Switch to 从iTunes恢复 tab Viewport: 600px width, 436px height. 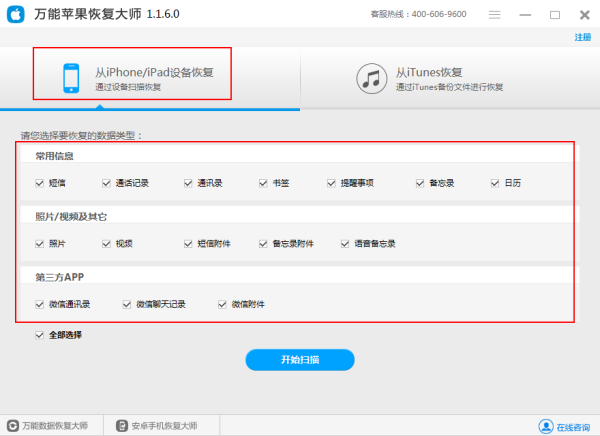coord(450,78)
